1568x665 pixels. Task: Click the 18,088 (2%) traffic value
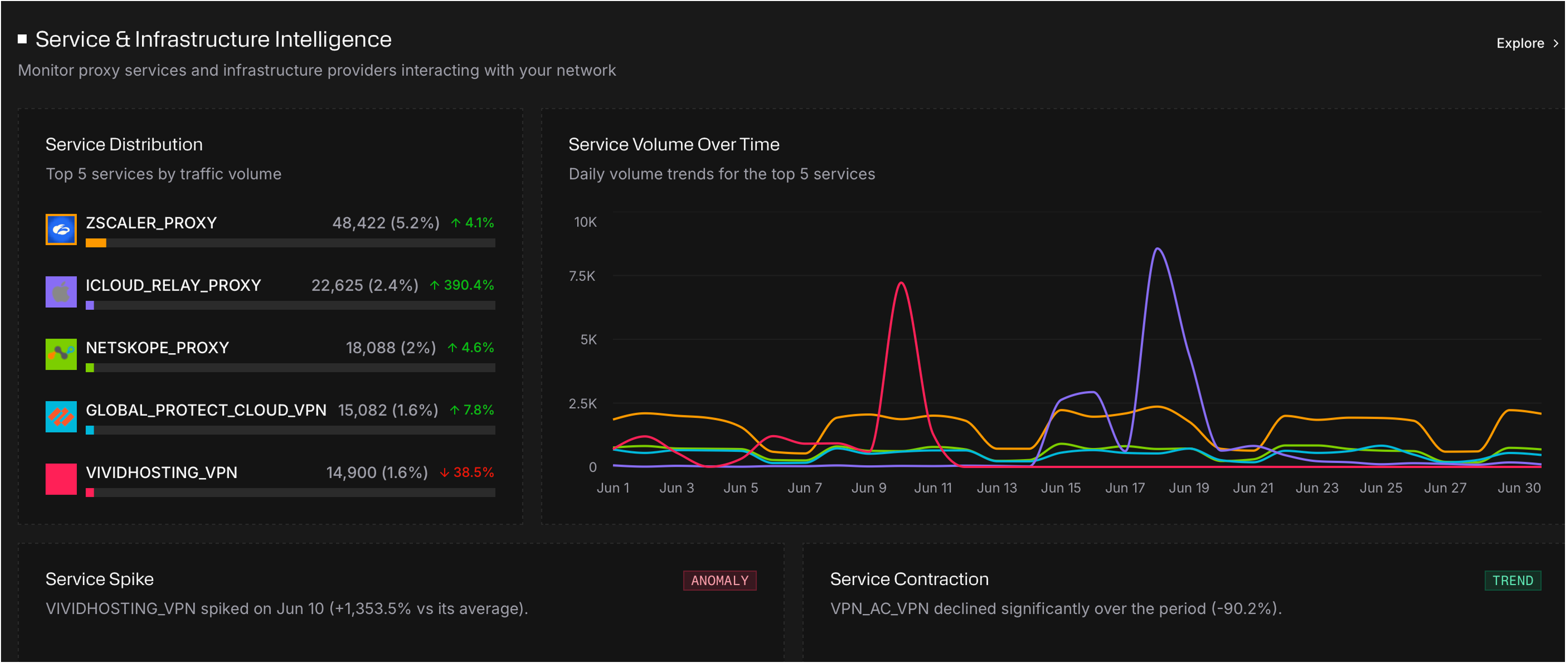tap(391, 348)
